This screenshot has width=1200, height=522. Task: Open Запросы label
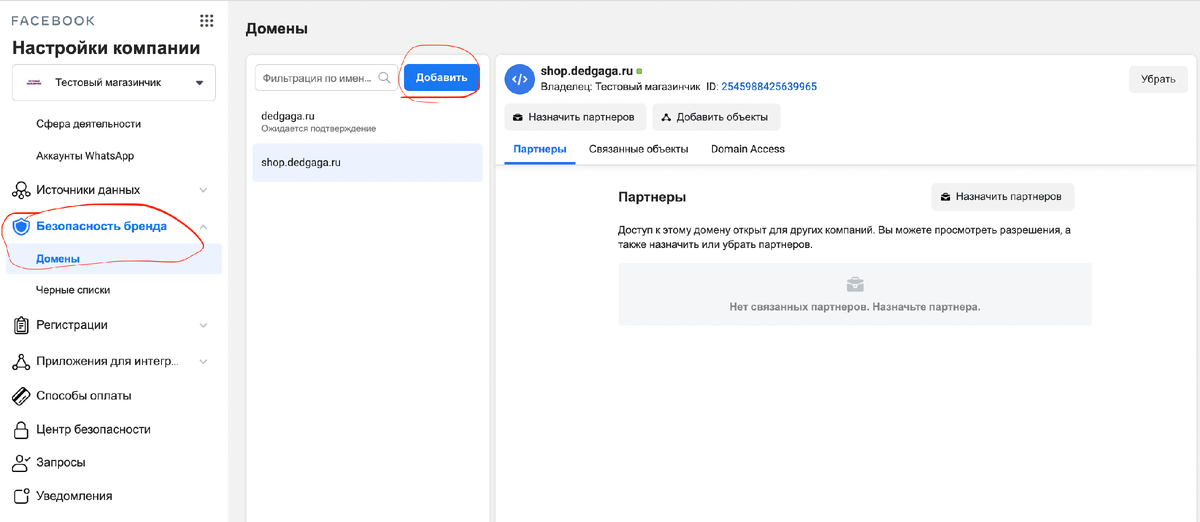pos(60,463)
